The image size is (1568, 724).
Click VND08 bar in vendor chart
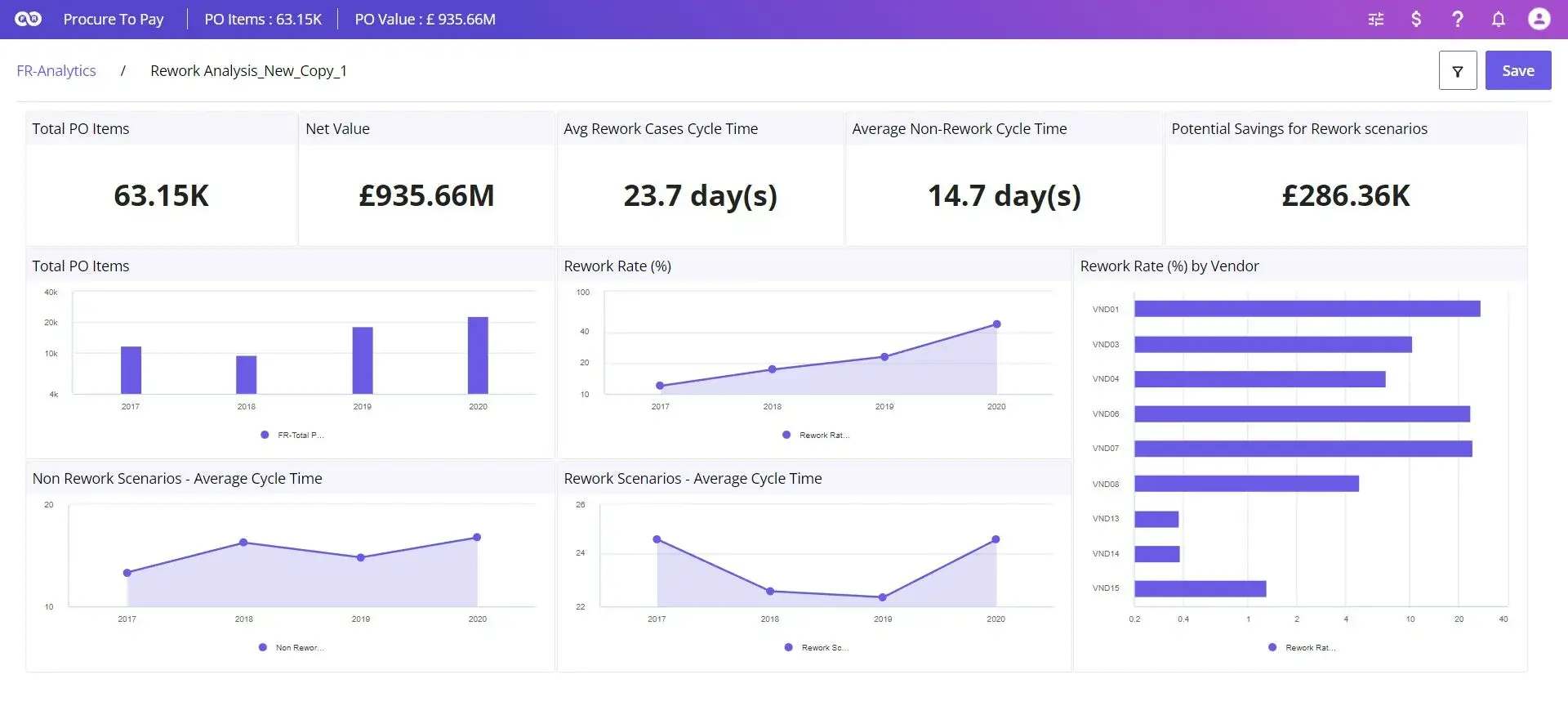1246,484
